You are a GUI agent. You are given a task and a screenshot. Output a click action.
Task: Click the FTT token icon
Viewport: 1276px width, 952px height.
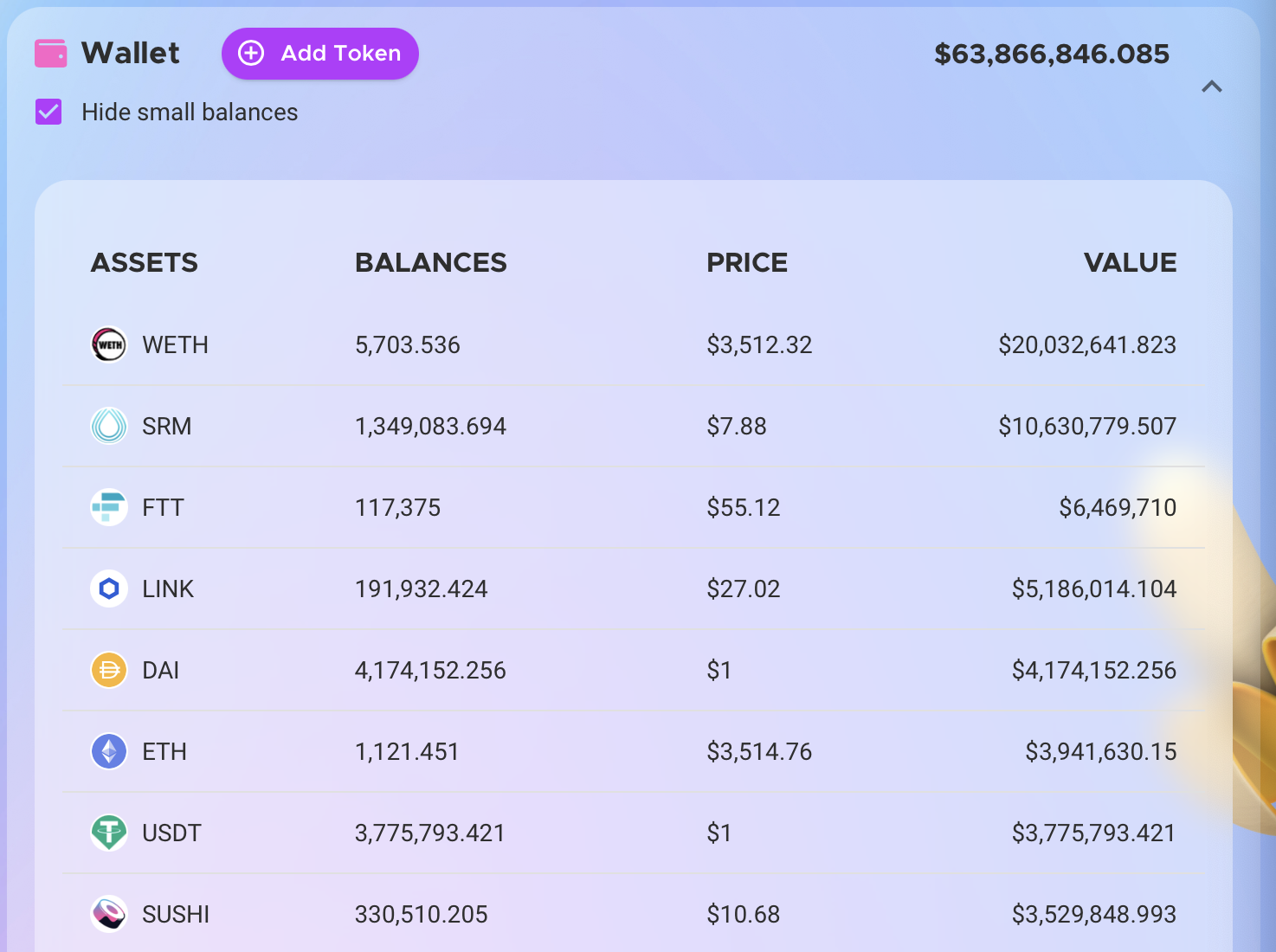point(109,507)
